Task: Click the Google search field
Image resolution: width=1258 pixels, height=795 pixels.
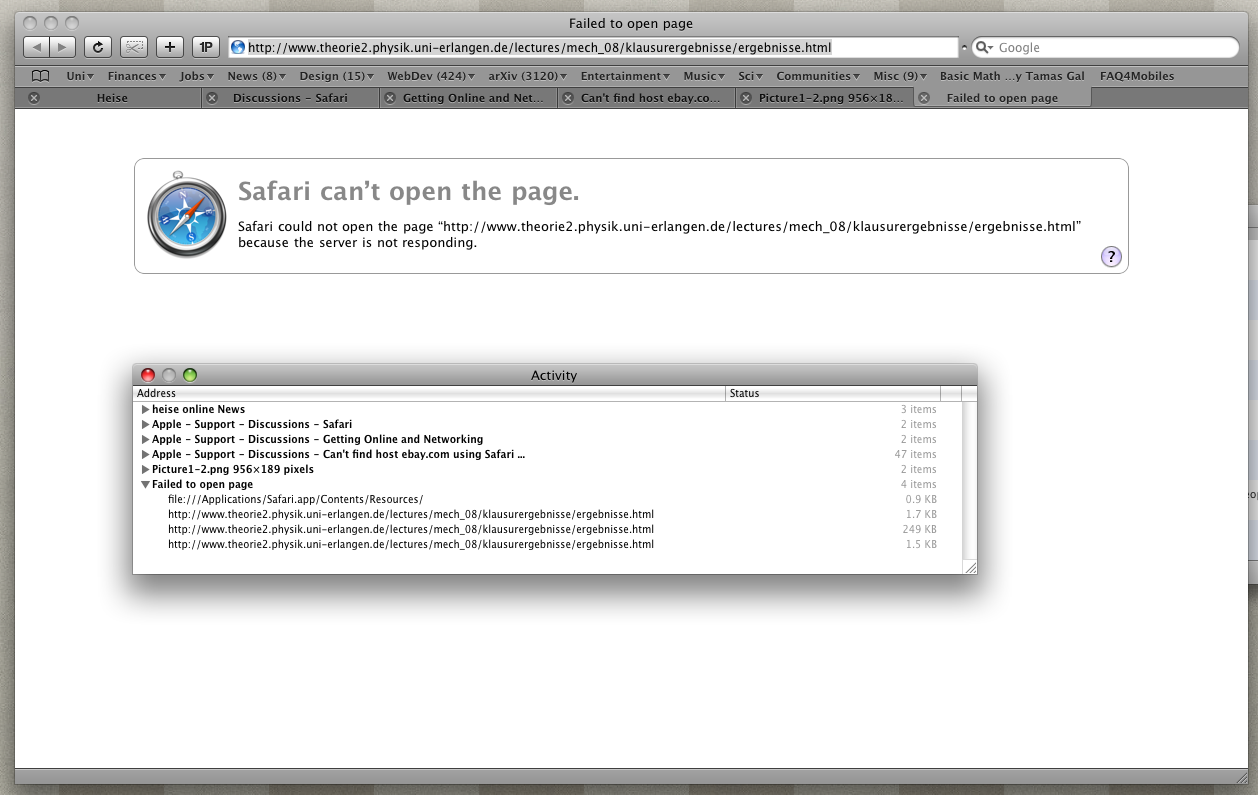Action: tap(1105, 47)
